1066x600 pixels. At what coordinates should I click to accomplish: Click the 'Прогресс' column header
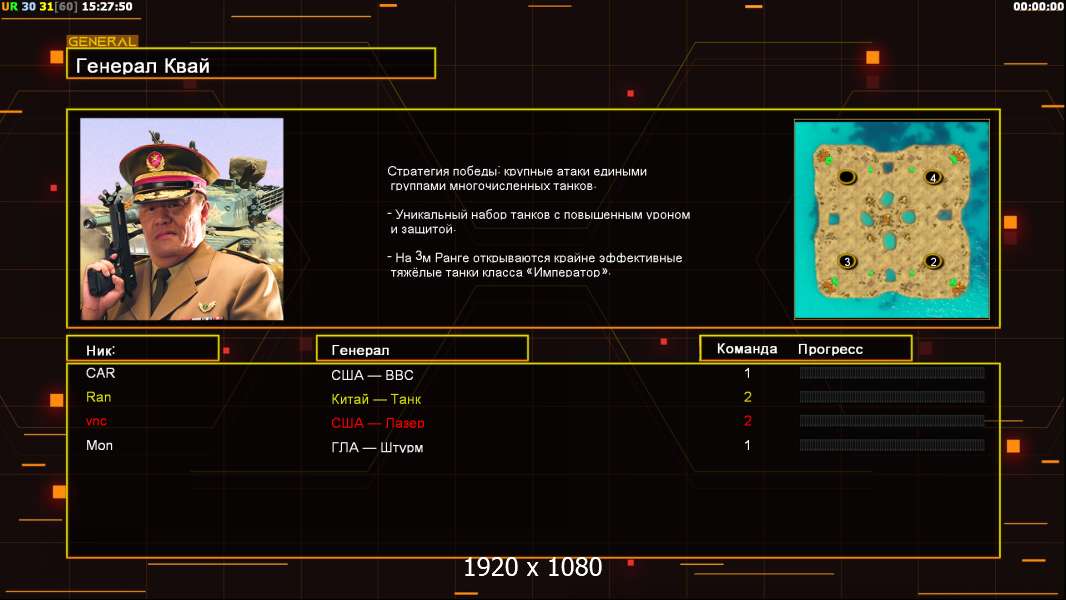(830, 349)
